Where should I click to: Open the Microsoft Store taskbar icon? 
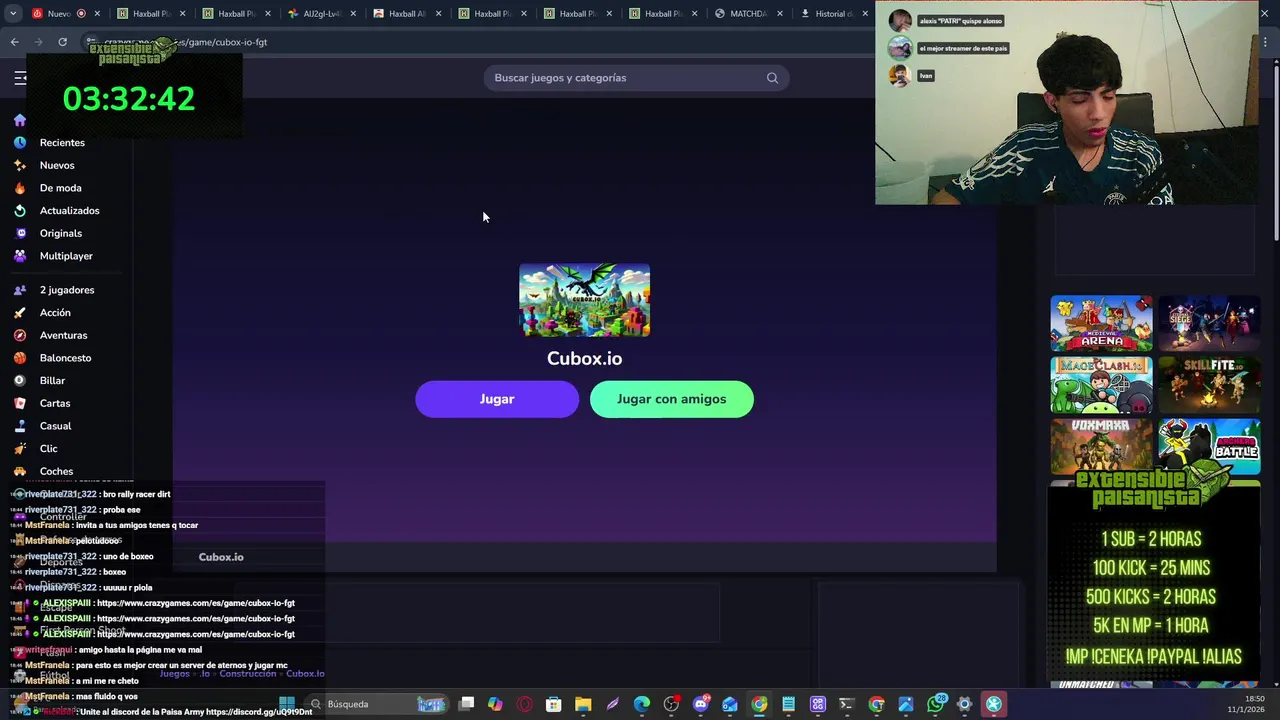554,704
